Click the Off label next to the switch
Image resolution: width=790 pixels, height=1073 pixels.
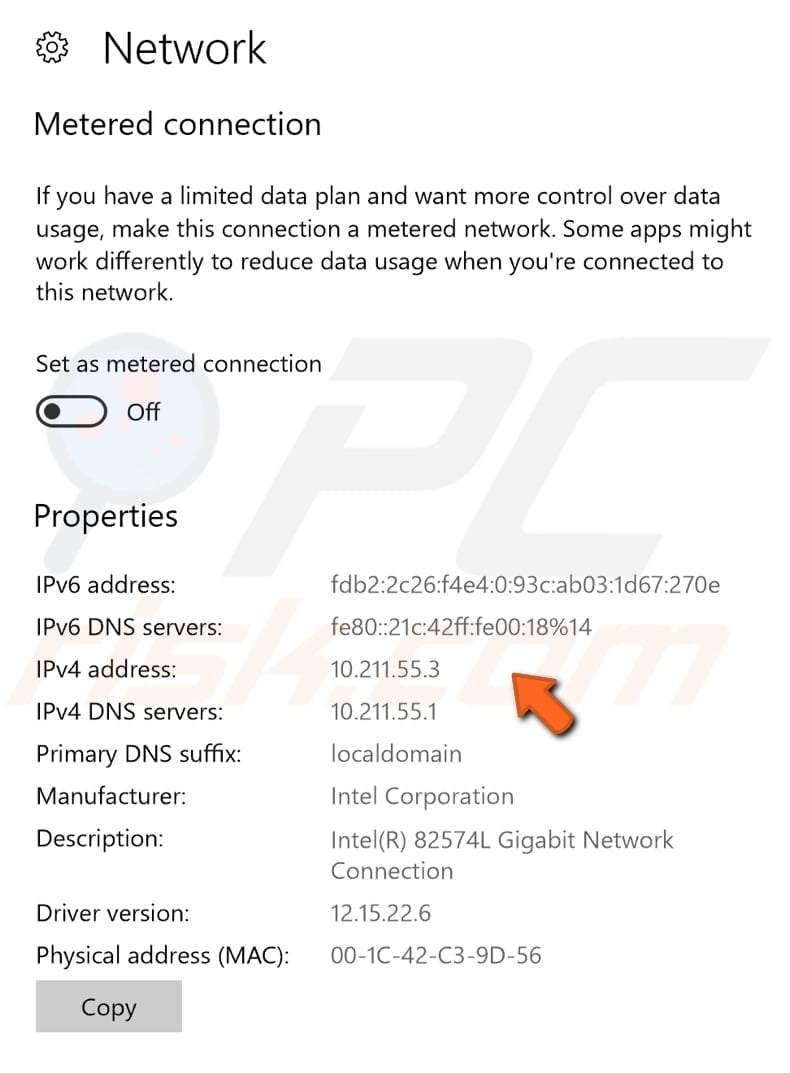pyautogui.click(x=142, y=411)
